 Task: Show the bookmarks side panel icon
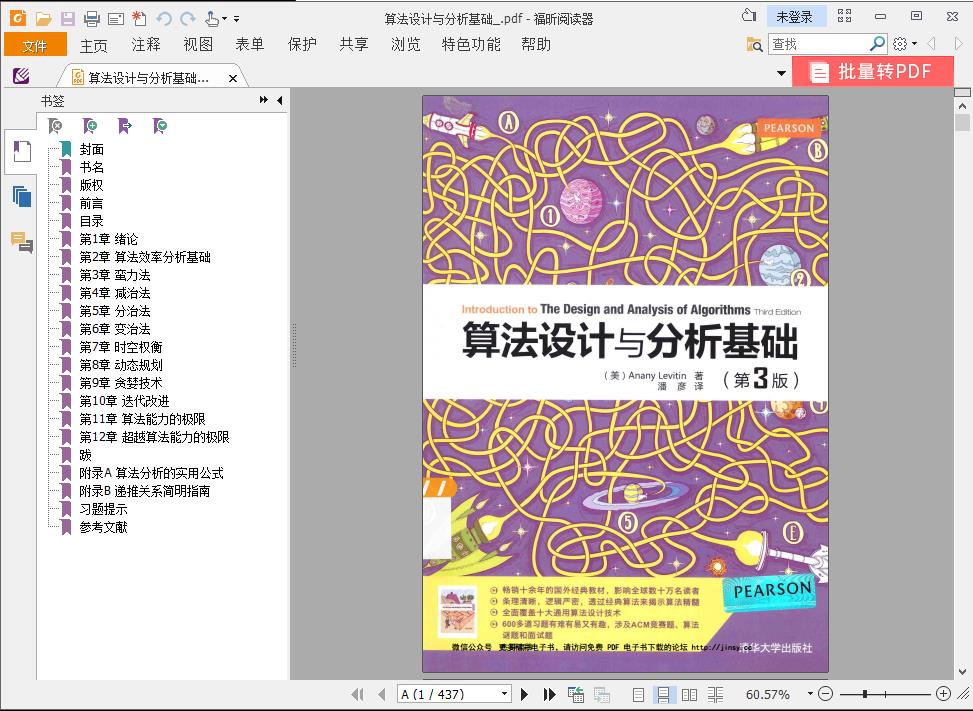click(22, 151)
